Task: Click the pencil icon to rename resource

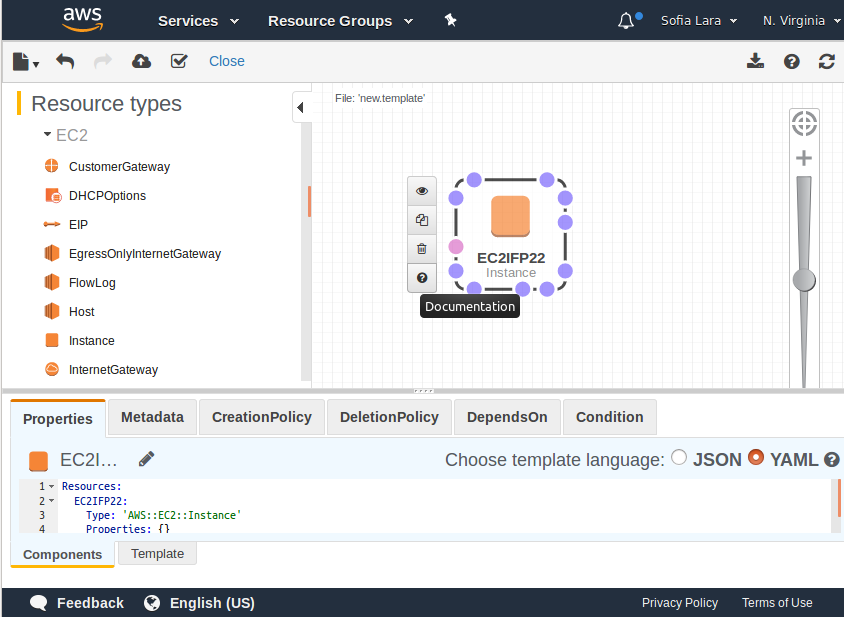Action: pos(147,459)
